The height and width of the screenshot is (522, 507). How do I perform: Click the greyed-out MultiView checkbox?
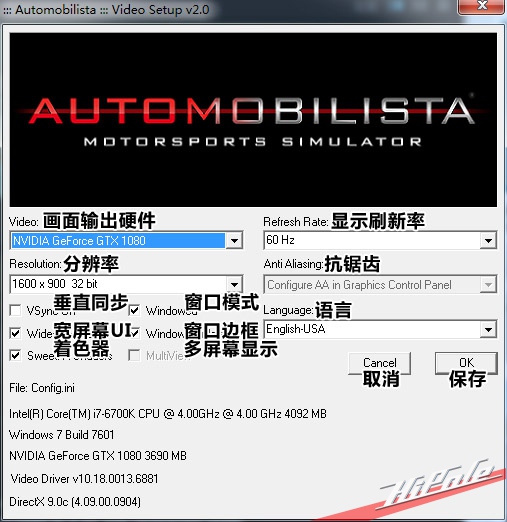(134, 355)
